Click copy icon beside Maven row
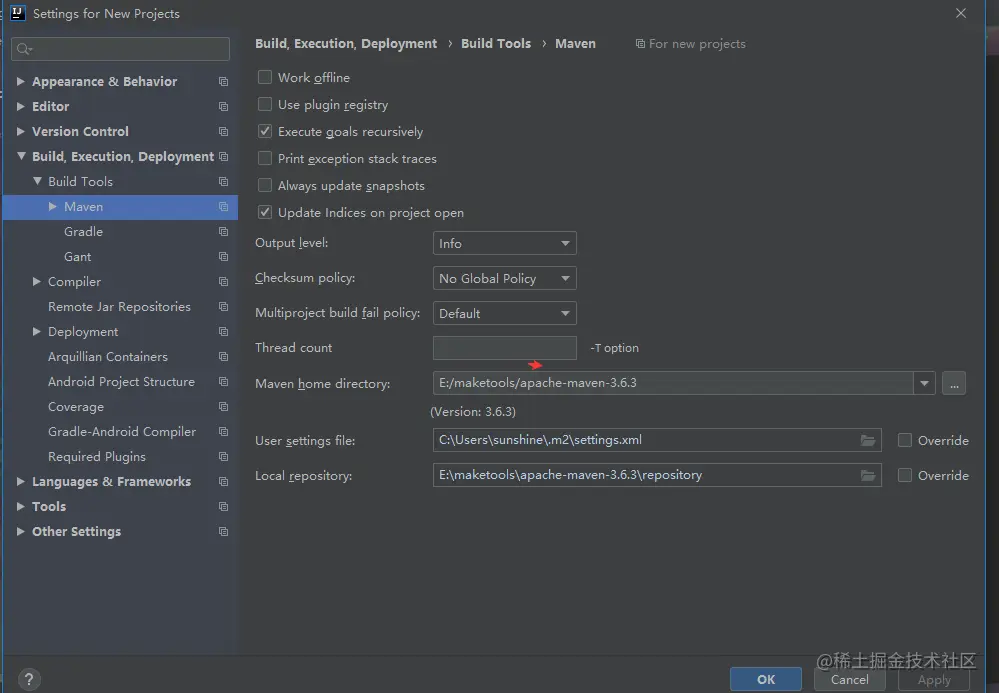The image size is (999, 693). click(223, 206)
